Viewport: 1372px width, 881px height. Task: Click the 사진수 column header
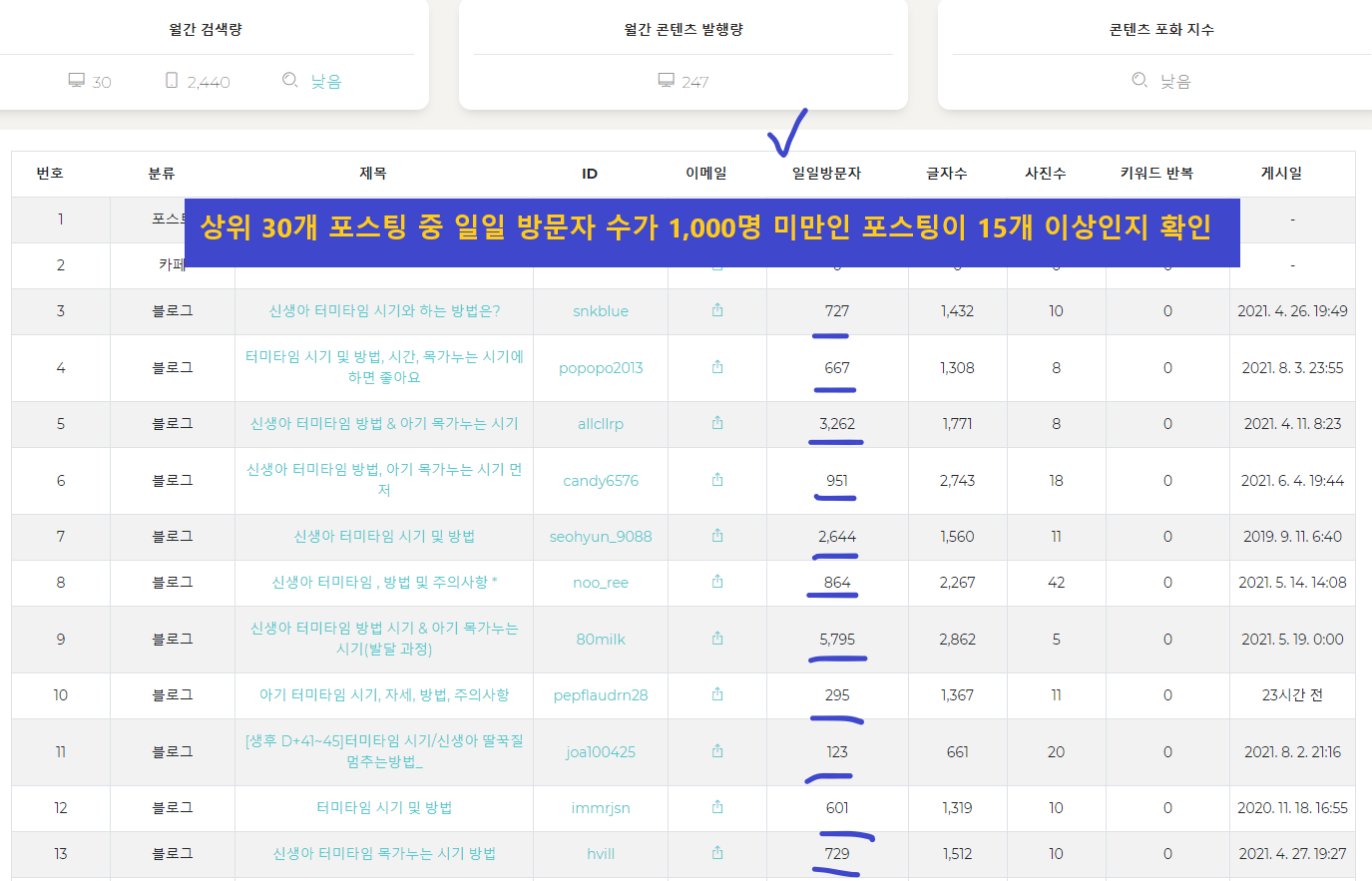point(1046,174)
